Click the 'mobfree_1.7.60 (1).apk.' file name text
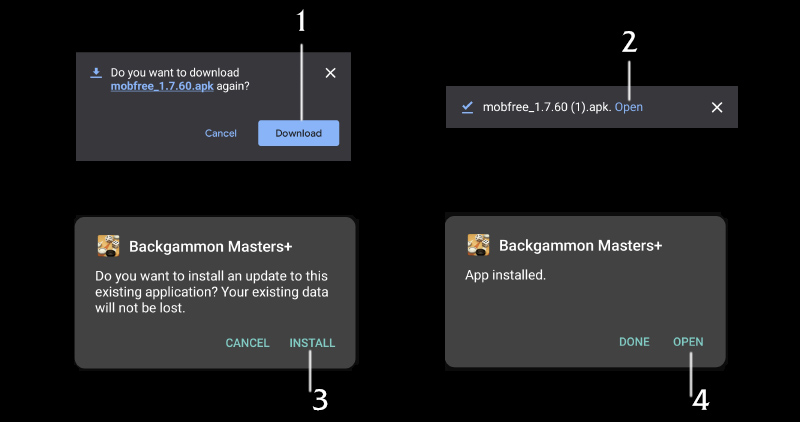 pos(547,107)
